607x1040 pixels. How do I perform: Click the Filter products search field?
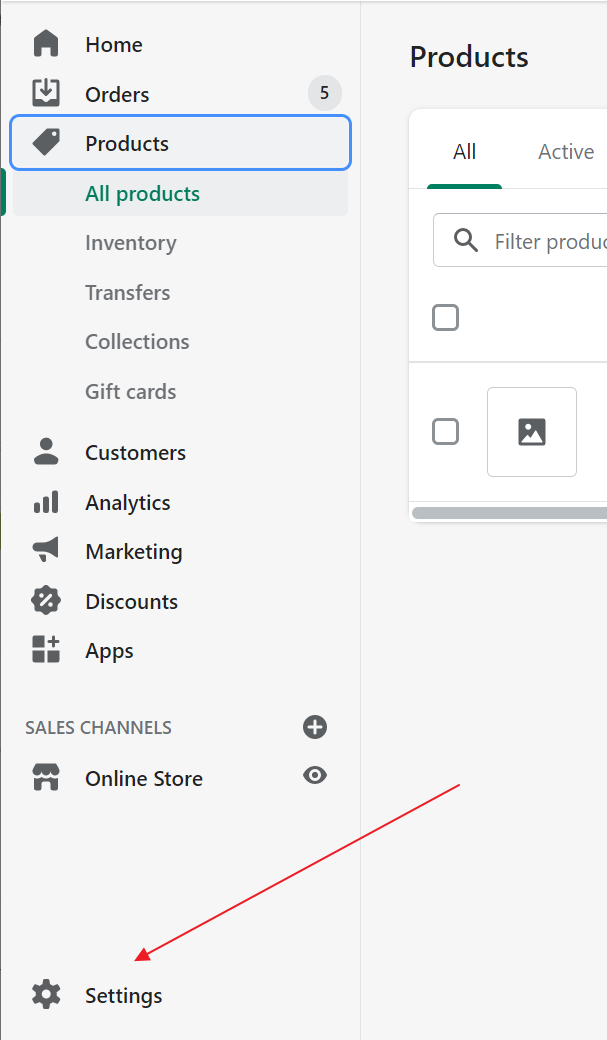(x=520, y=240)
